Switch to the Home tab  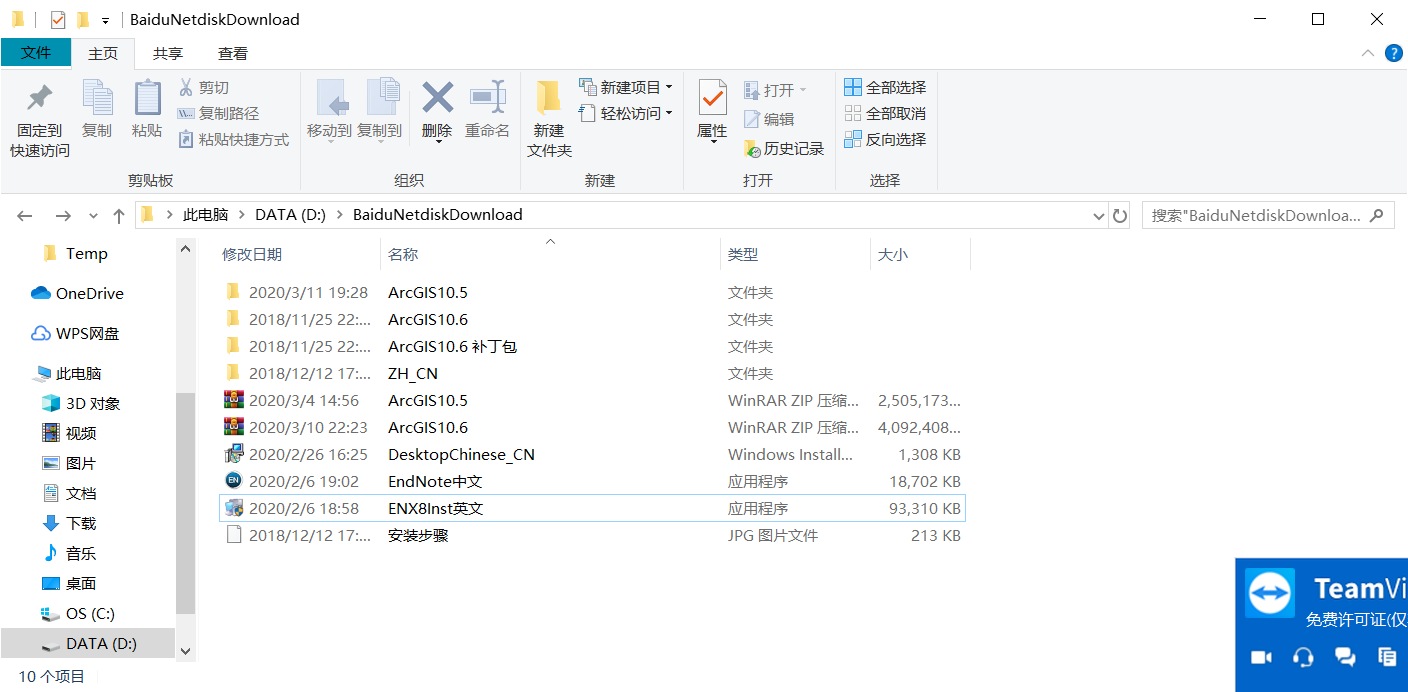[103, 53]
